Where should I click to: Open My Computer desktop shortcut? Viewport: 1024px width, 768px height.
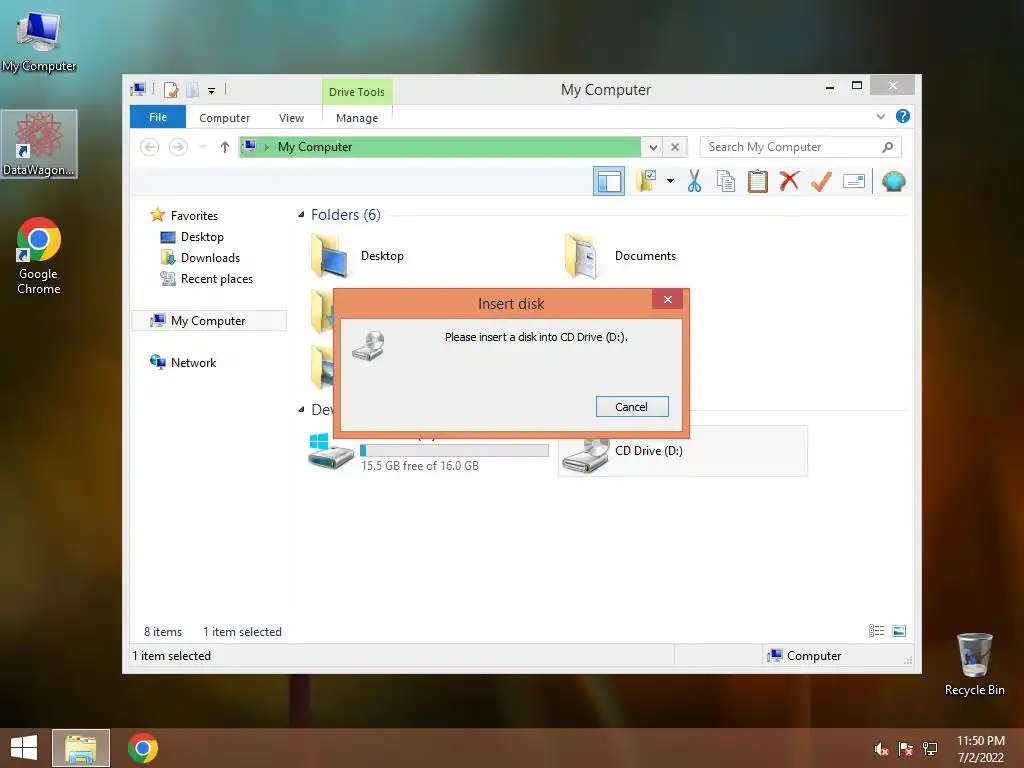(39, 40)
